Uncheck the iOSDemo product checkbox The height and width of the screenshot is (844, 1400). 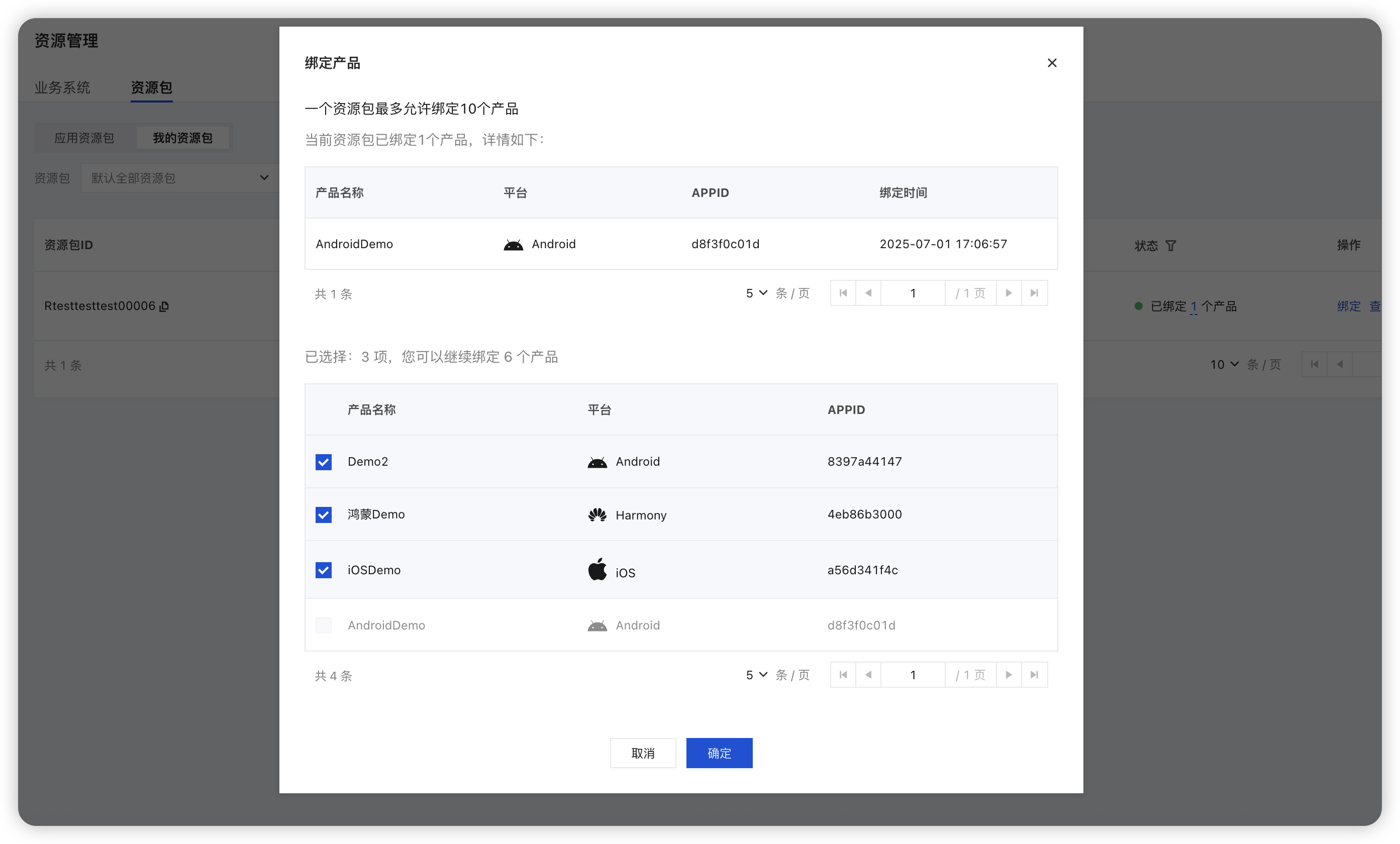323,570
